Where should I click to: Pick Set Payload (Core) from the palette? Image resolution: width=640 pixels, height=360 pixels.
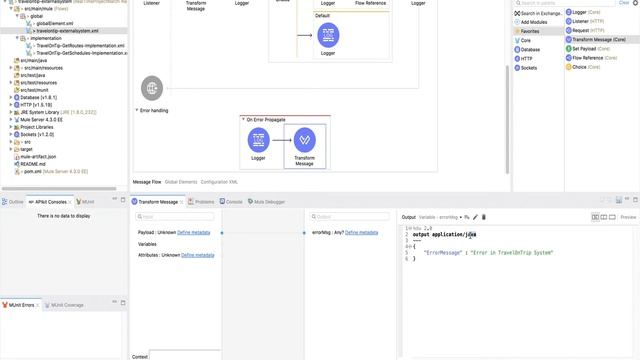[587, 49]
